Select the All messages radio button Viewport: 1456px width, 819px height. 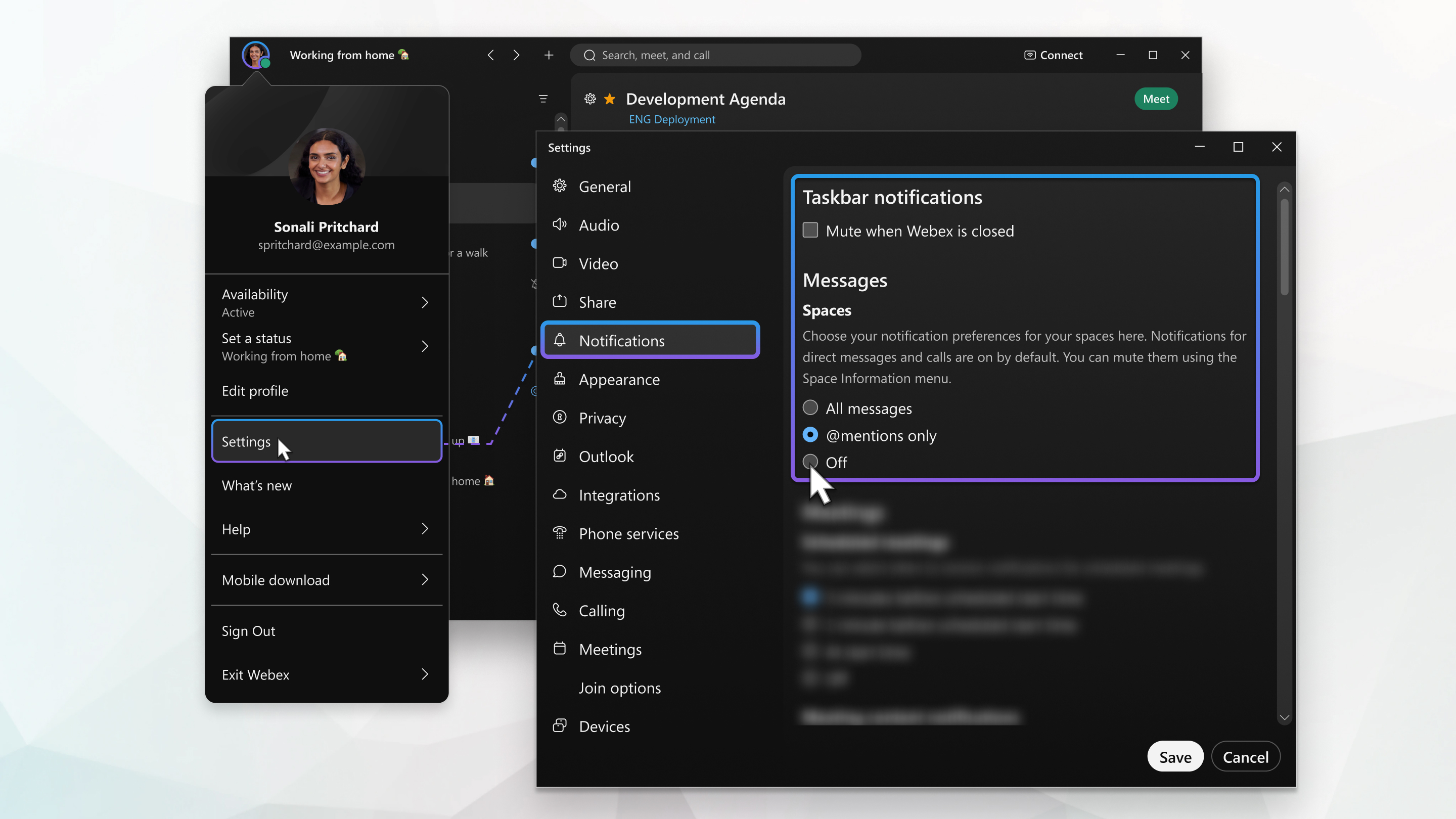[x=811, y=408]
